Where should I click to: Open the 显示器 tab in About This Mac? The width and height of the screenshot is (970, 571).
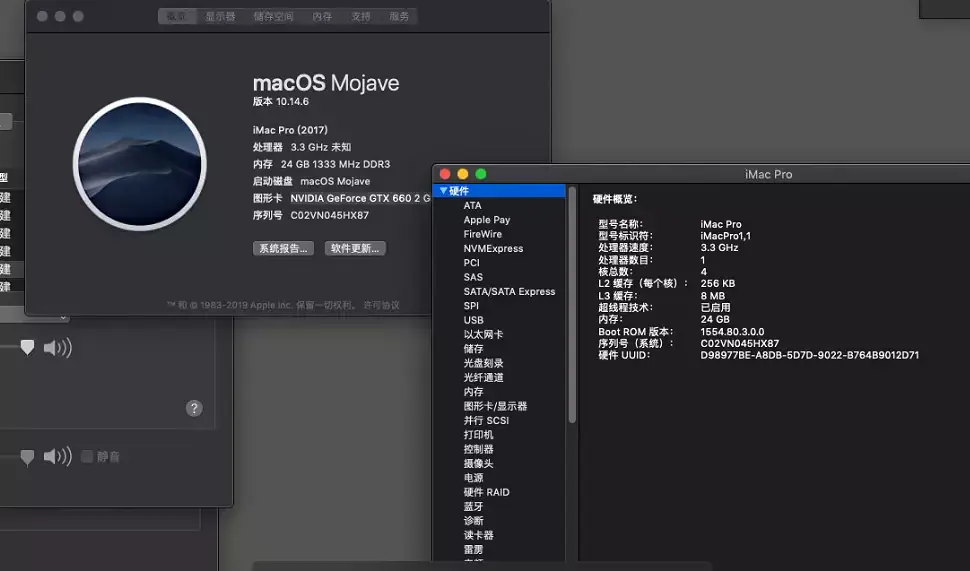pos(220,16)
